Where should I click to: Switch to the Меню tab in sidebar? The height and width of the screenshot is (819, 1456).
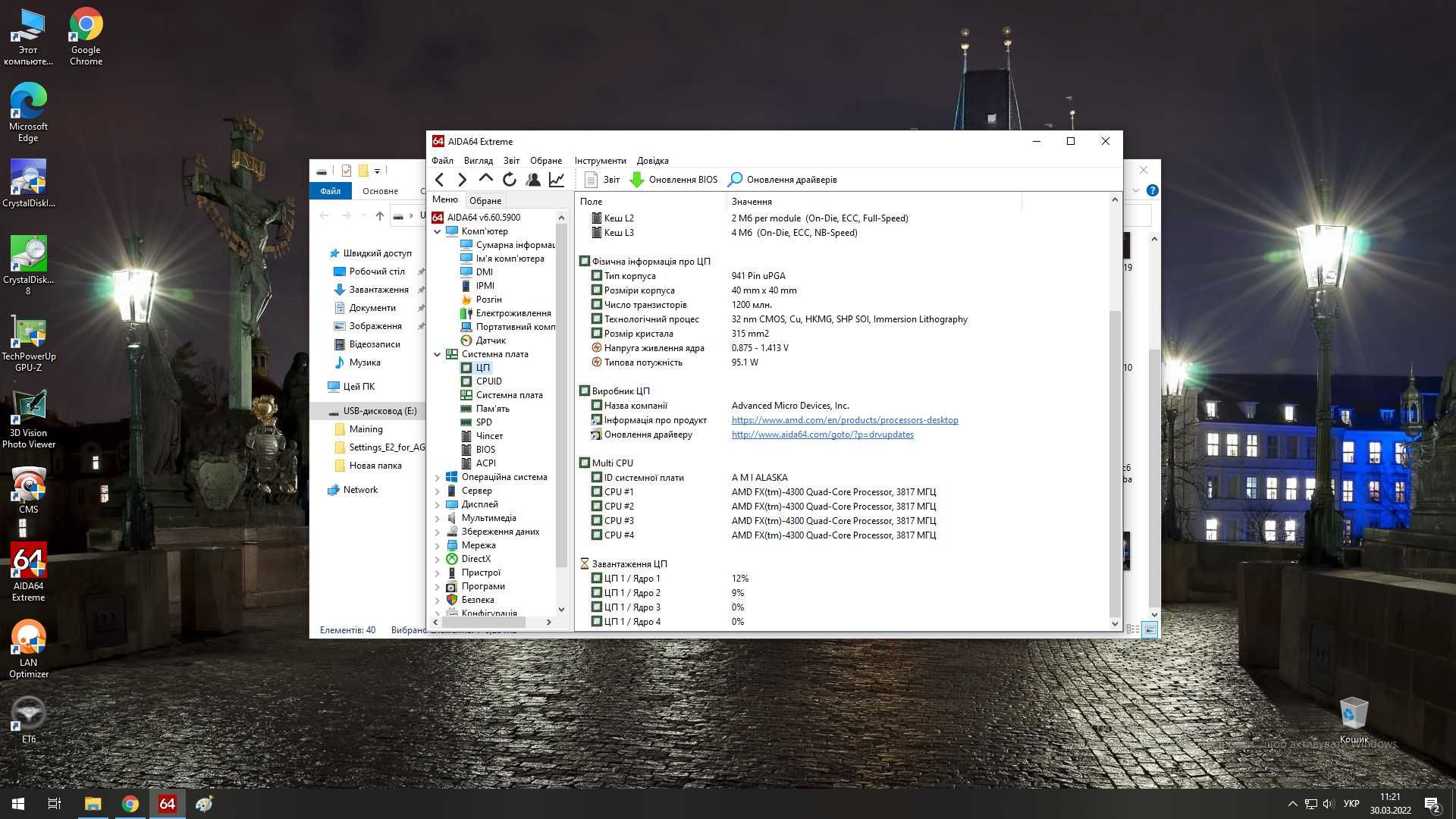[445, 199]
